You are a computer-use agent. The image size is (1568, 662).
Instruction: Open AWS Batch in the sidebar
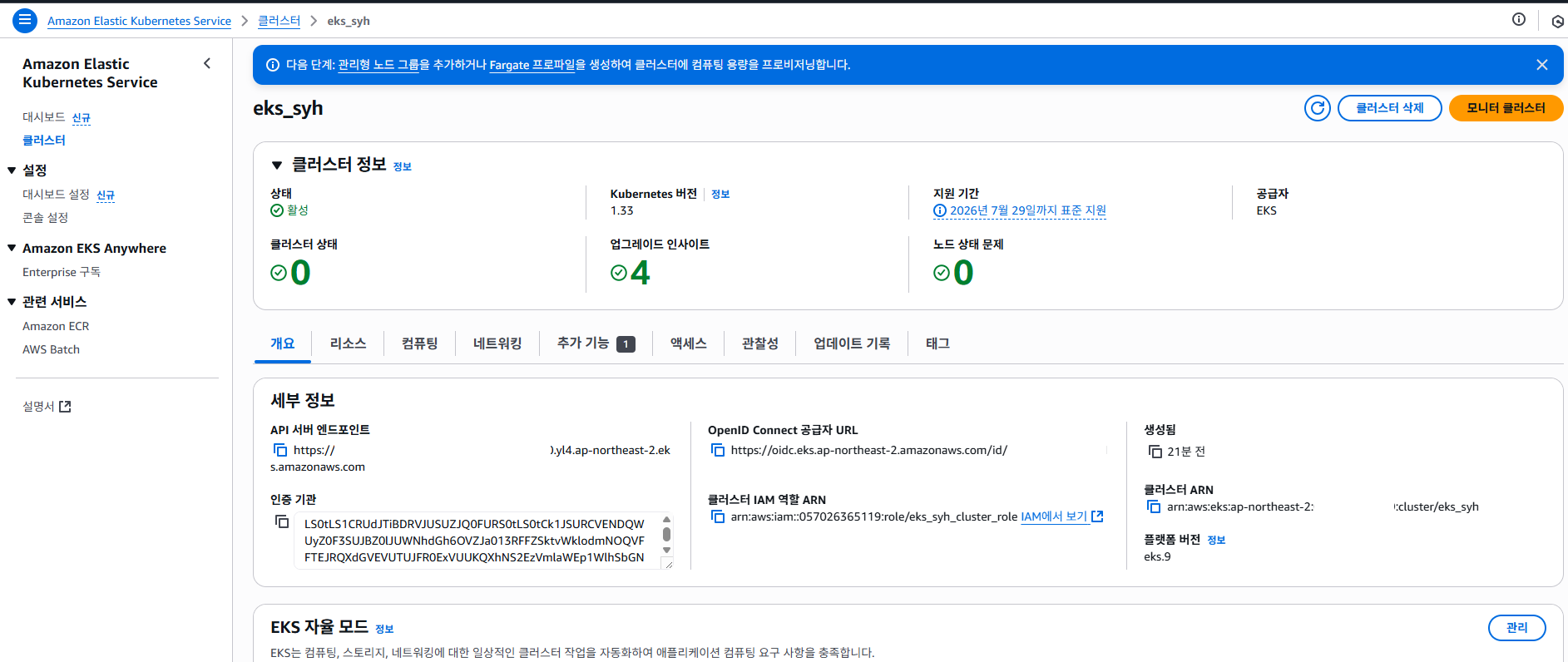click(x=51, y=349)
